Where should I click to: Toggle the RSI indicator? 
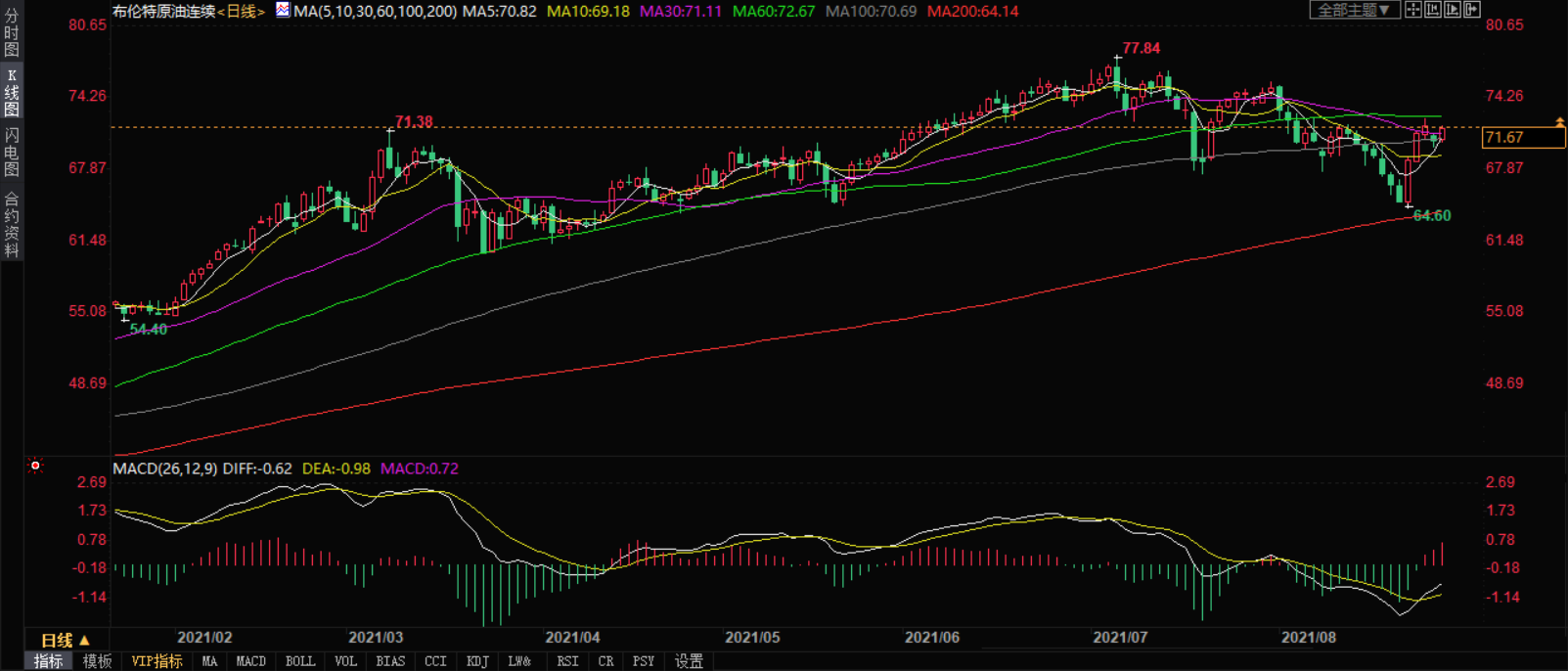coord(567,661)
